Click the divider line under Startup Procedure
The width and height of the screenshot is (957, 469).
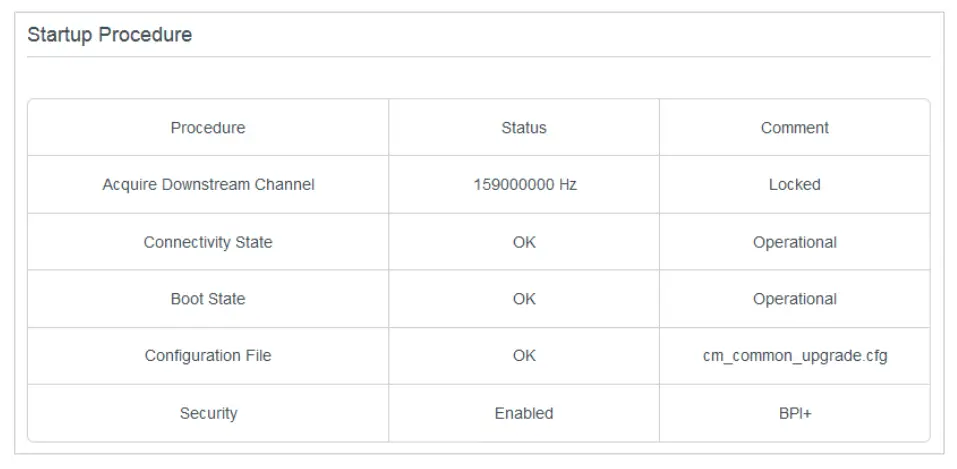[478, 57]
